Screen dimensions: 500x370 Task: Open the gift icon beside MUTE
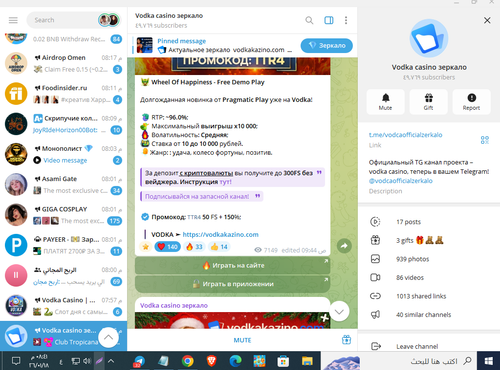tap(346, 340)
